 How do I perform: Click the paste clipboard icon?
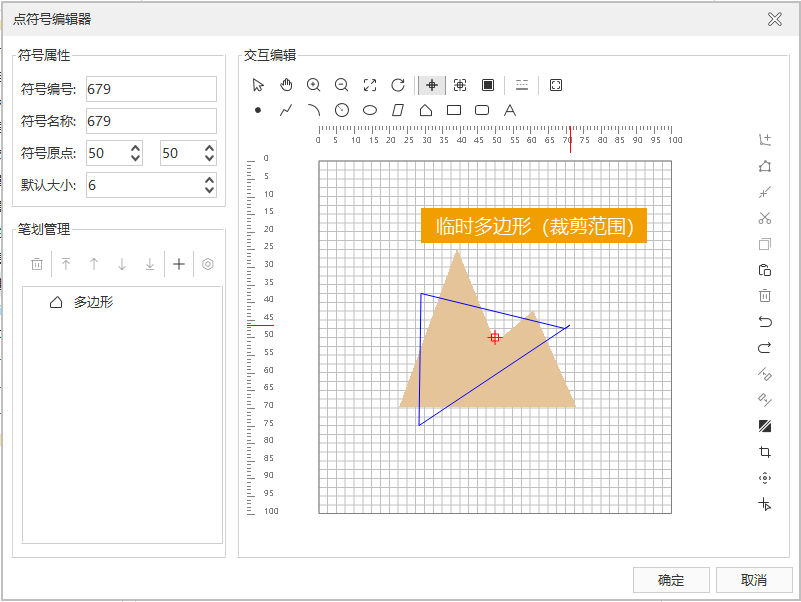click(x=765, y=270)
